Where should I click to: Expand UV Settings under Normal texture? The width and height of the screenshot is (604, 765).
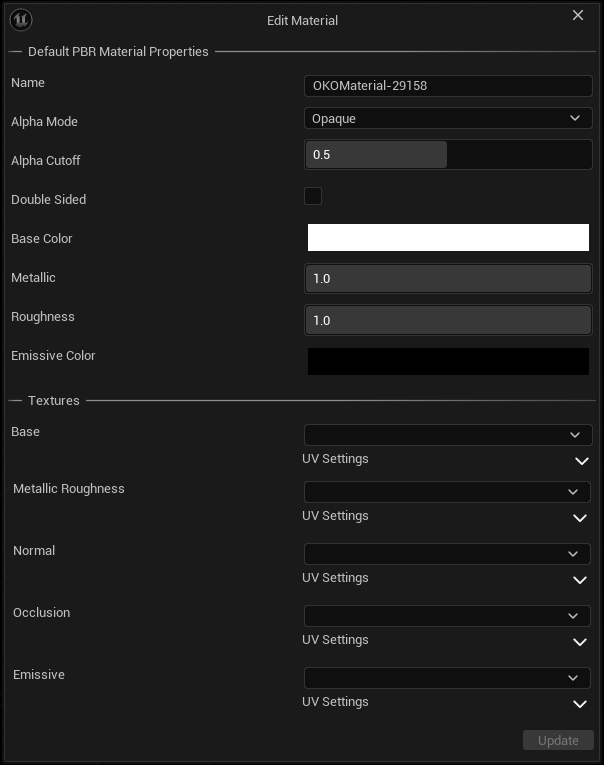(580, 580)
